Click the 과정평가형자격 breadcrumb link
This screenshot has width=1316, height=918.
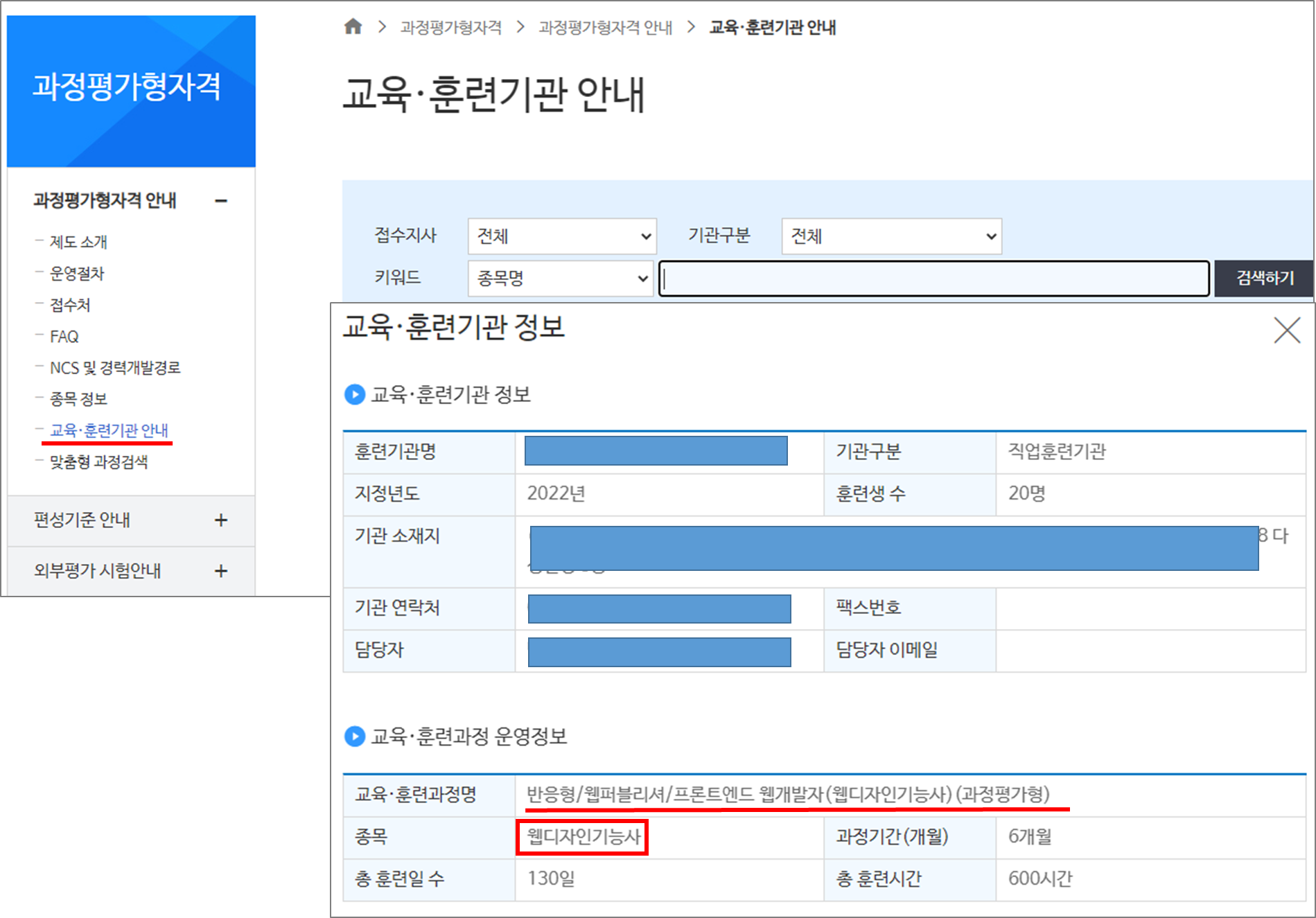(x=450, y=27)
